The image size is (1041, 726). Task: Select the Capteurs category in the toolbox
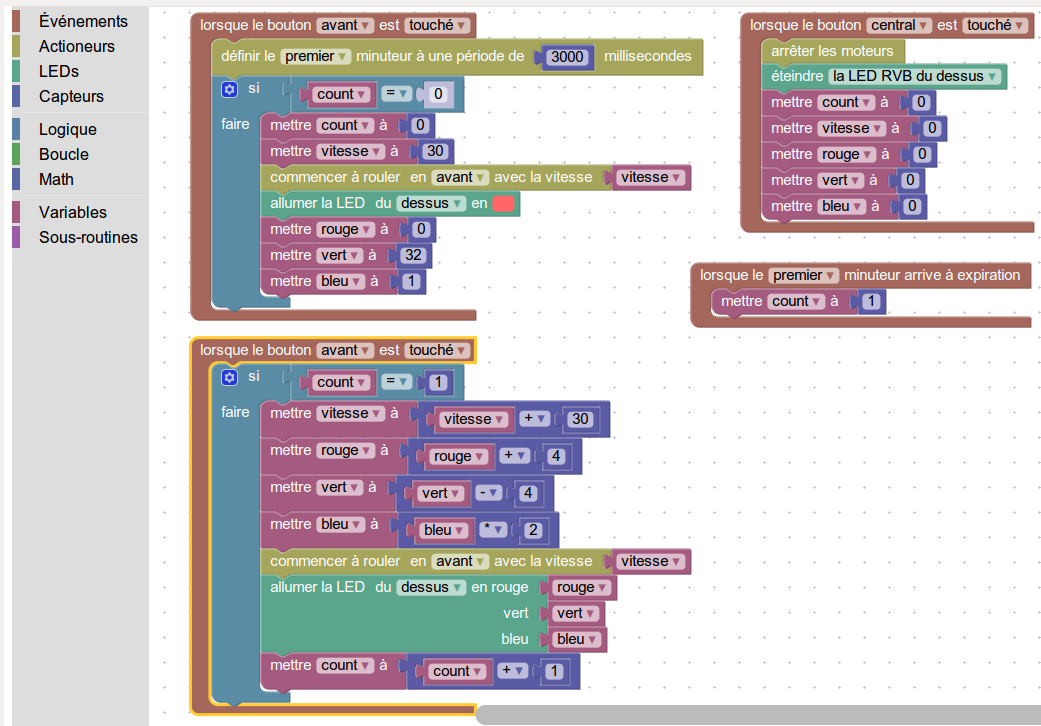(71, 96)
